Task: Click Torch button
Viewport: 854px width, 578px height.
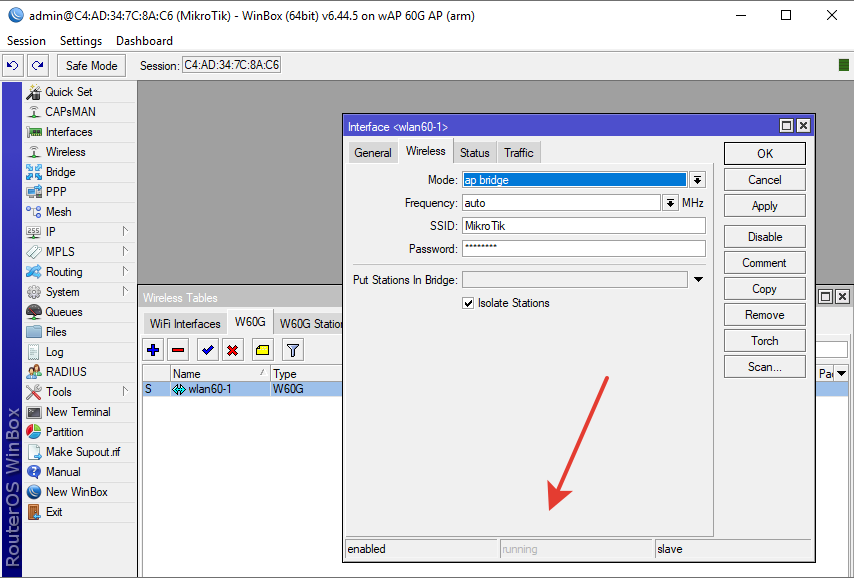Action: (x=765, y=341)
